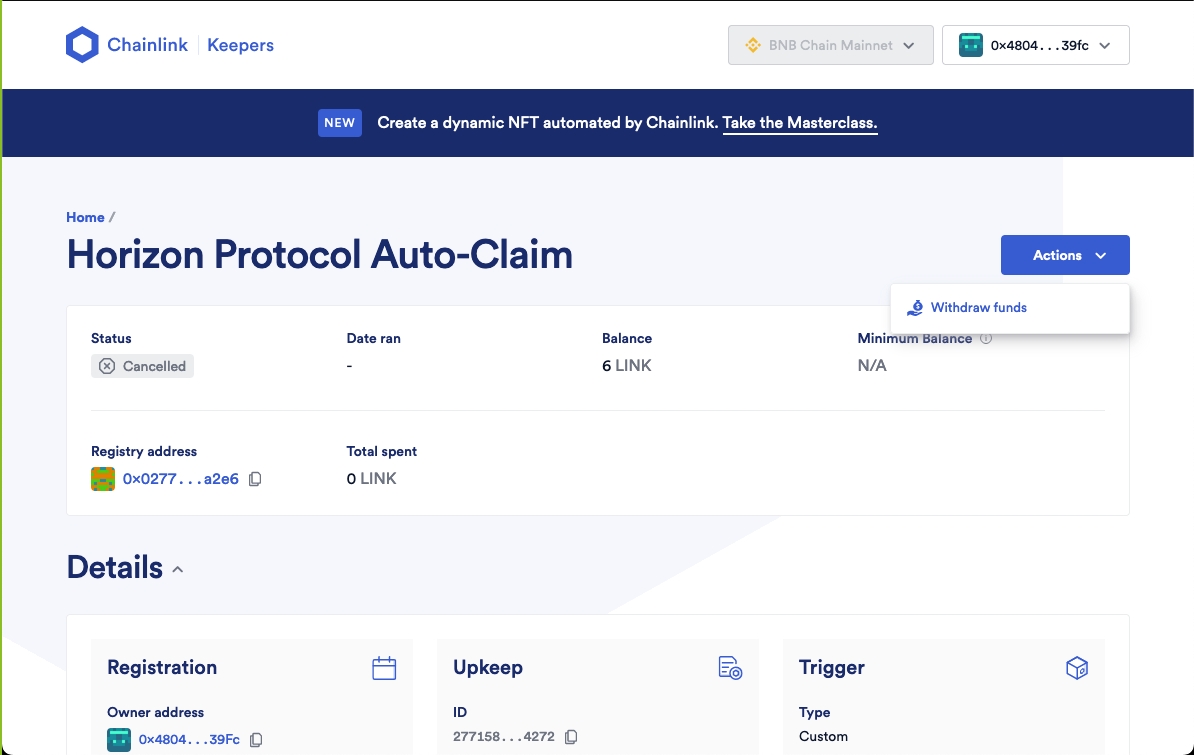
Task: Open the BNB Chain Mainnet network dropdown
Action: [x=830, y=45]
